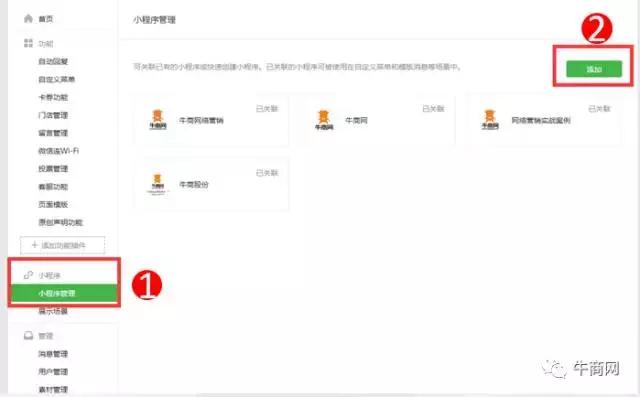Click the grid icon for 功能 section
The height and width of the screenshot is (397, 640).
pyautogui.click(x=28, y=43)
